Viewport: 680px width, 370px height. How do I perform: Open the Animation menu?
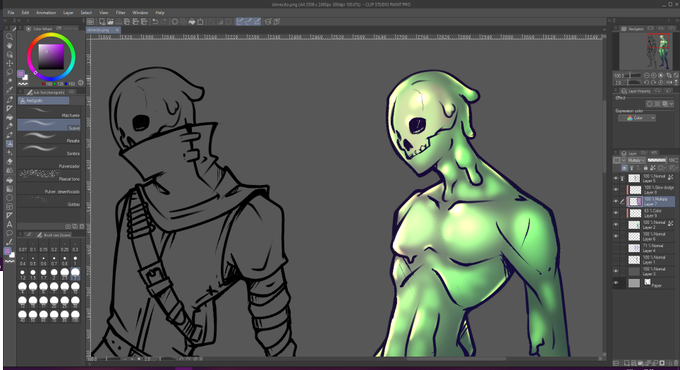click(x=46, y=13)
